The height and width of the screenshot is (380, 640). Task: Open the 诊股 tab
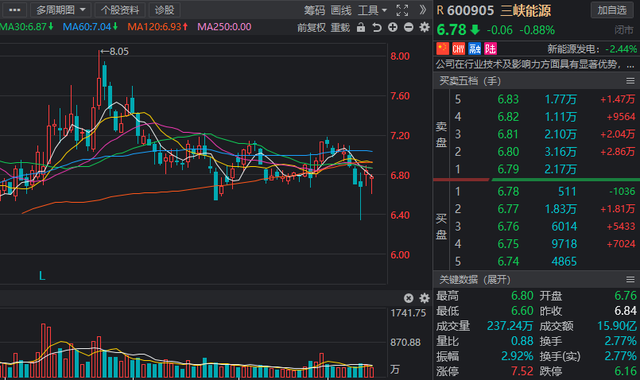coord(164,10)
